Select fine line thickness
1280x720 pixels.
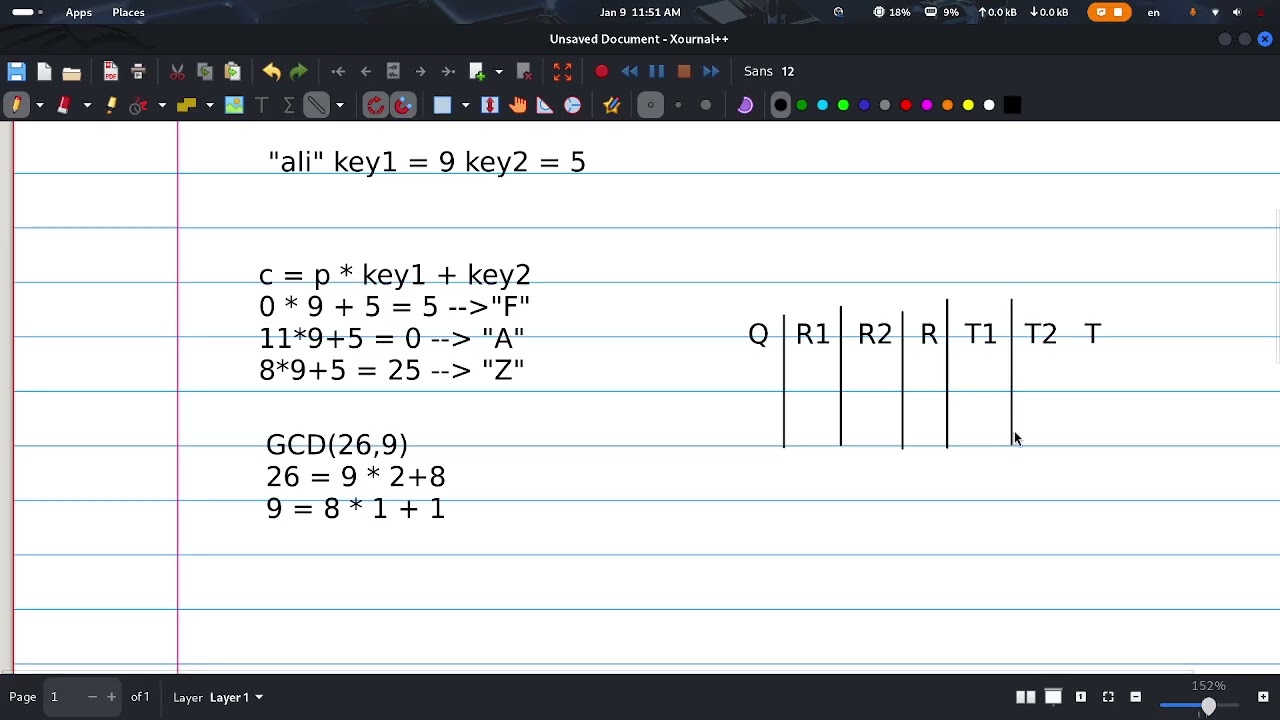650,105
